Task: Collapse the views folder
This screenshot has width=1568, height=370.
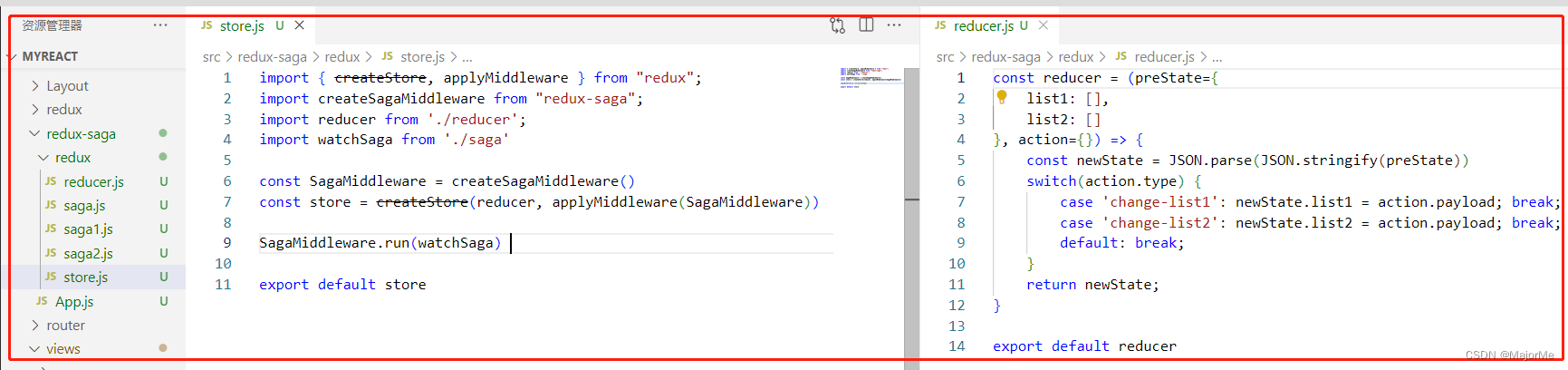Action: tap(63, 349)
